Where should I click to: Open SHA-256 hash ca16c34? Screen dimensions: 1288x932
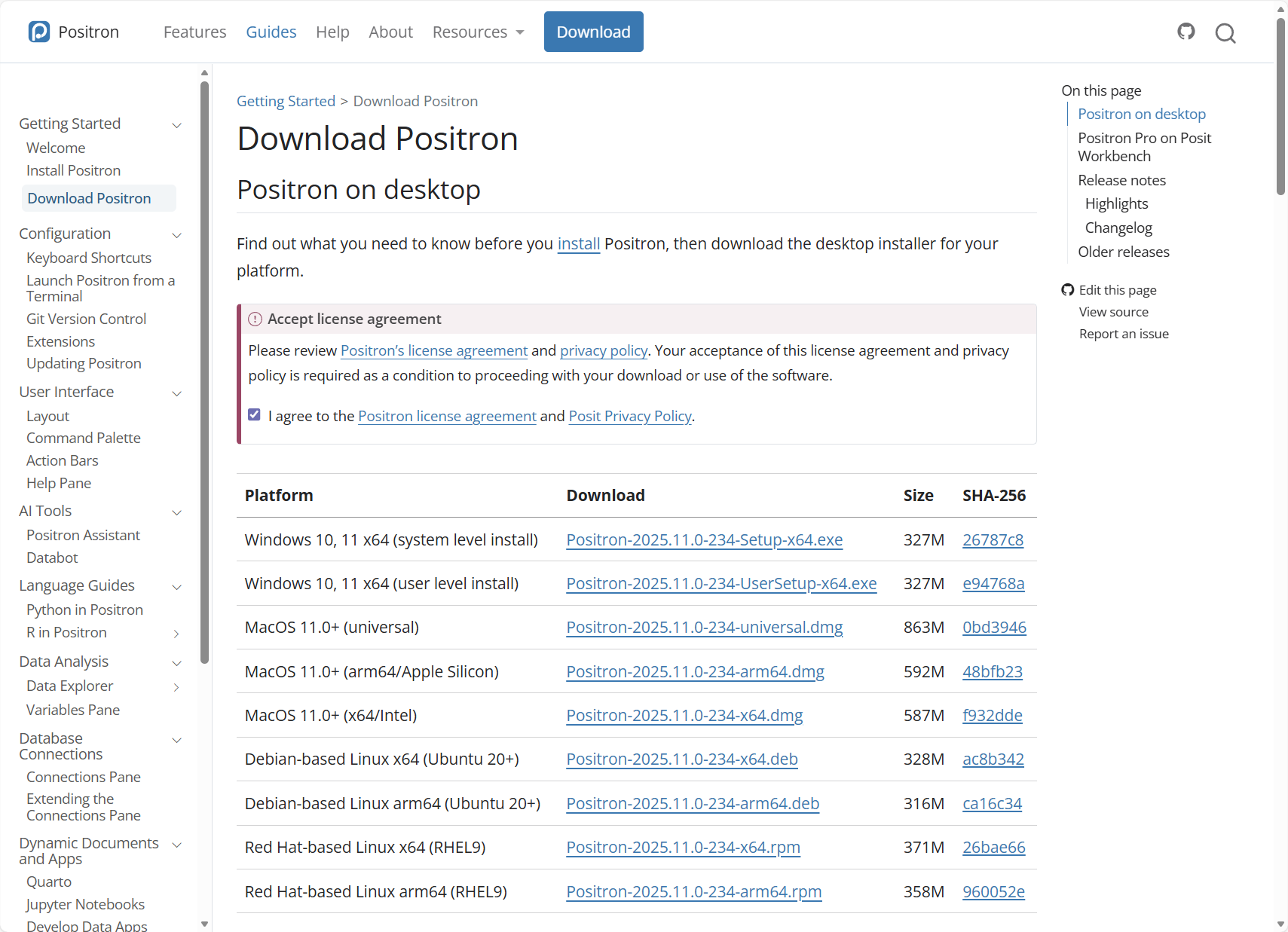992,803
